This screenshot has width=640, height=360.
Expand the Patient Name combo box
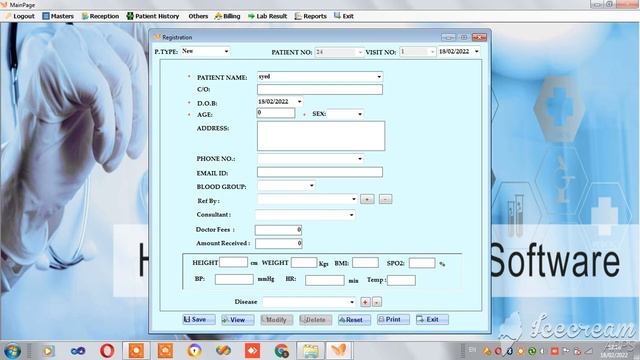(x=379, y=77)
